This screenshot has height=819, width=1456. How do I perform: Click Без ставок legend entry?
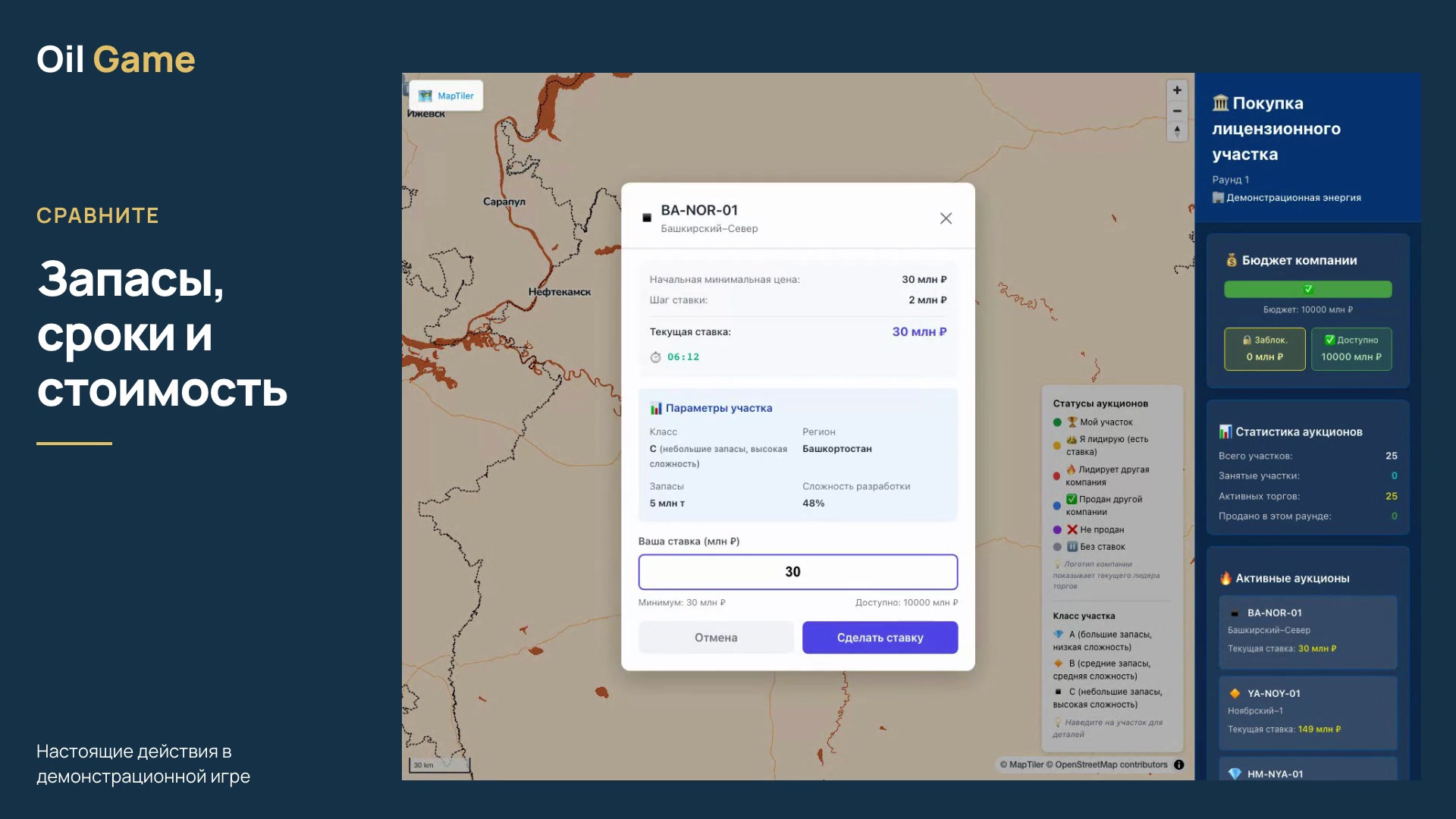click(x=1089, y=547)
